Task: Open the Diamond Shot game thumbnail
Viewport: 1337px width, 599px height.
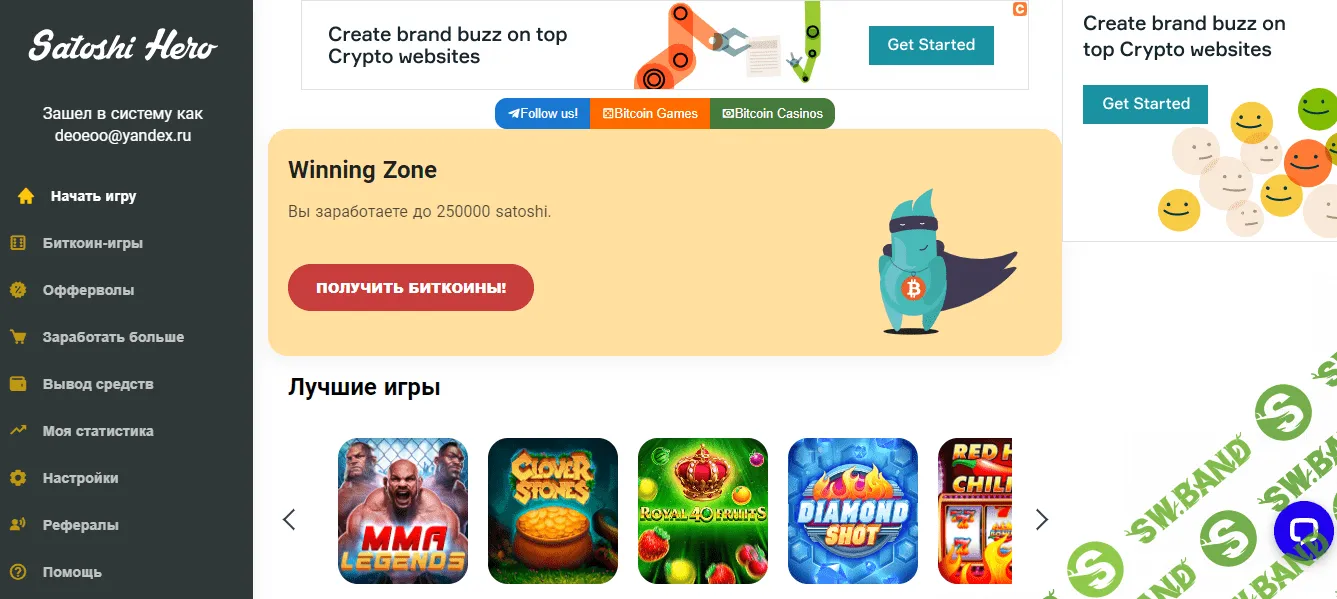Action: tap(853, 511)
